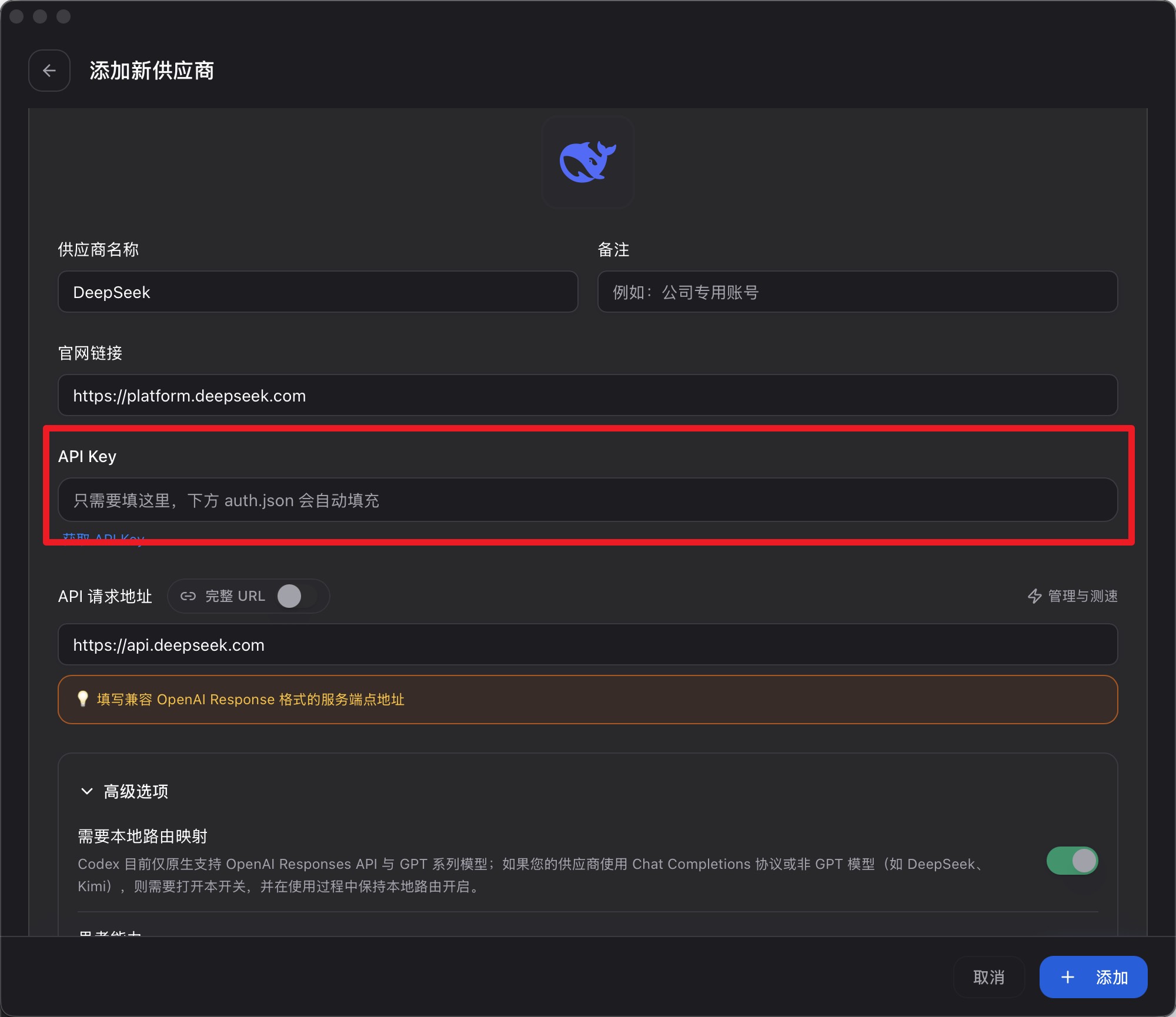Click the plus icon in the 添加 button
This screenshot has height=1017, width=1176.
[1068, 977]
